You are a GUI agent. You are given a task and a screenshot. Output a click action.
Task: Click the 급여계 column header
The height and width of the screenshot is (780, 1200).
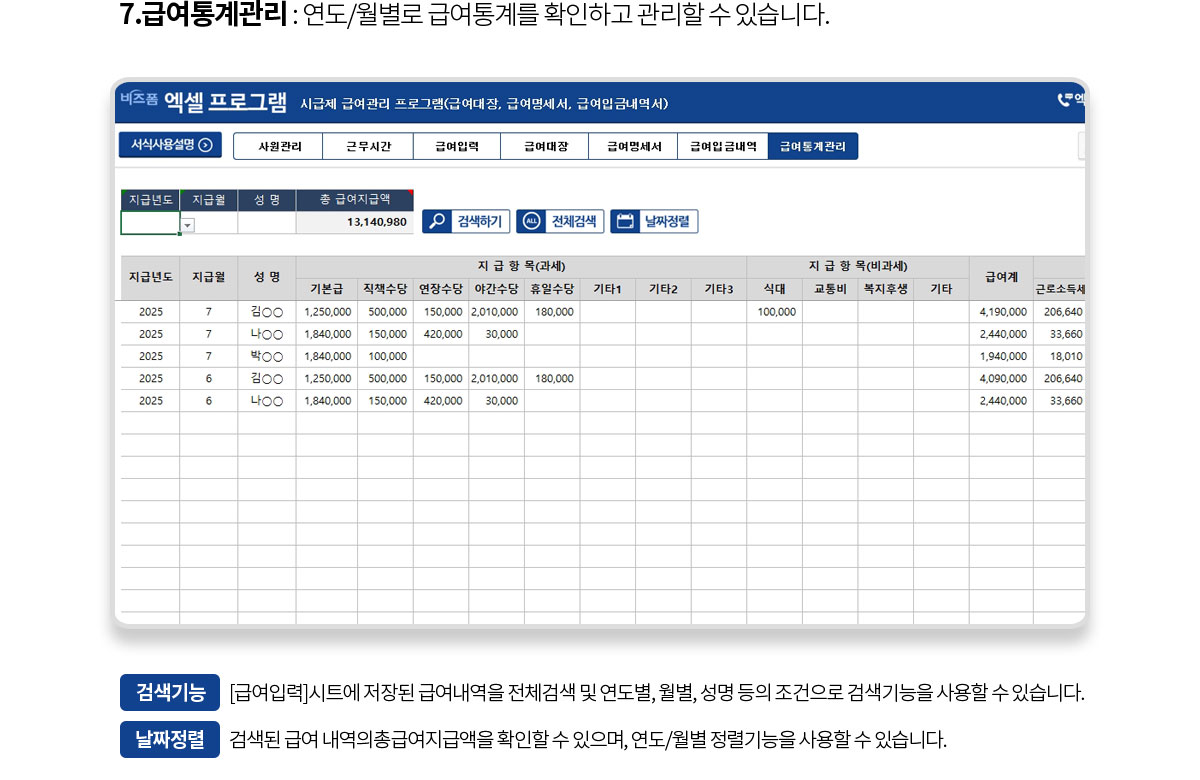(x=1001, y=278)
